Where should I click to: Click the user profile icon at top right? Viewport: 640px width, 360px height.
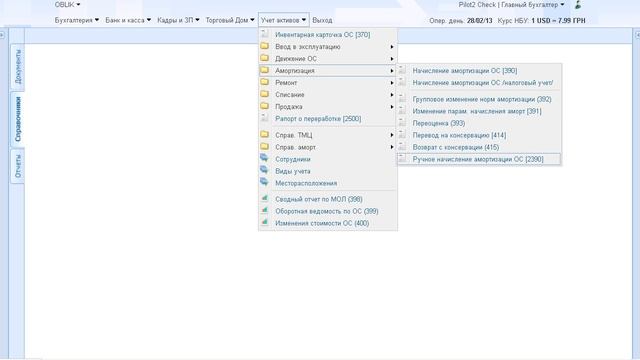point(578,5)
